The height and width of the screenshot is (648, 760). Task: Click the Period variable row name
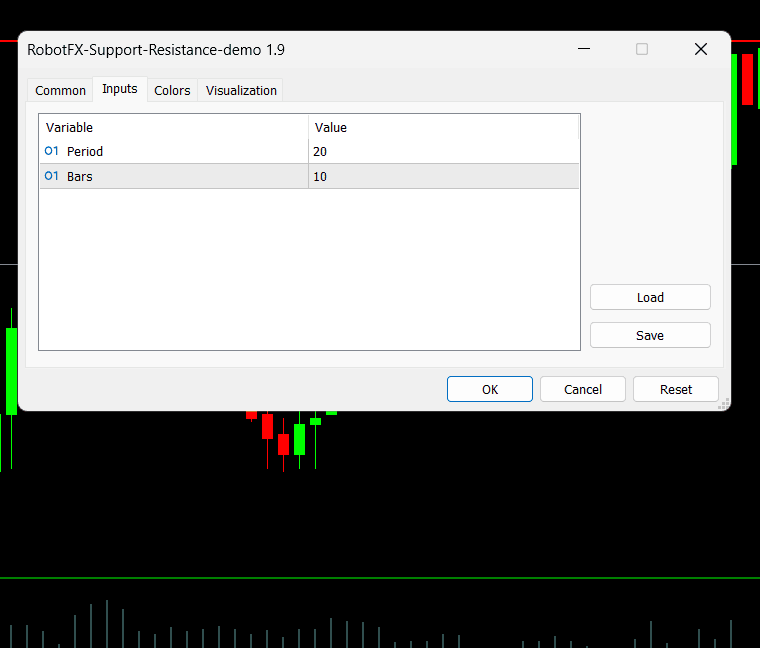85,151
